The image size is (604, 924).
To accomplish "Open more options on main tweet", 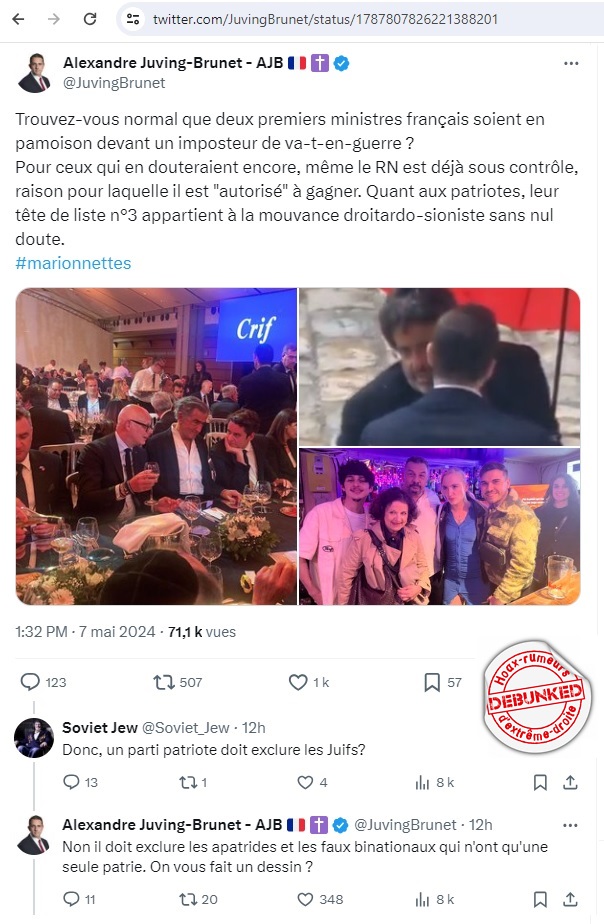I will pyautogui.click(x=571, y=63).
